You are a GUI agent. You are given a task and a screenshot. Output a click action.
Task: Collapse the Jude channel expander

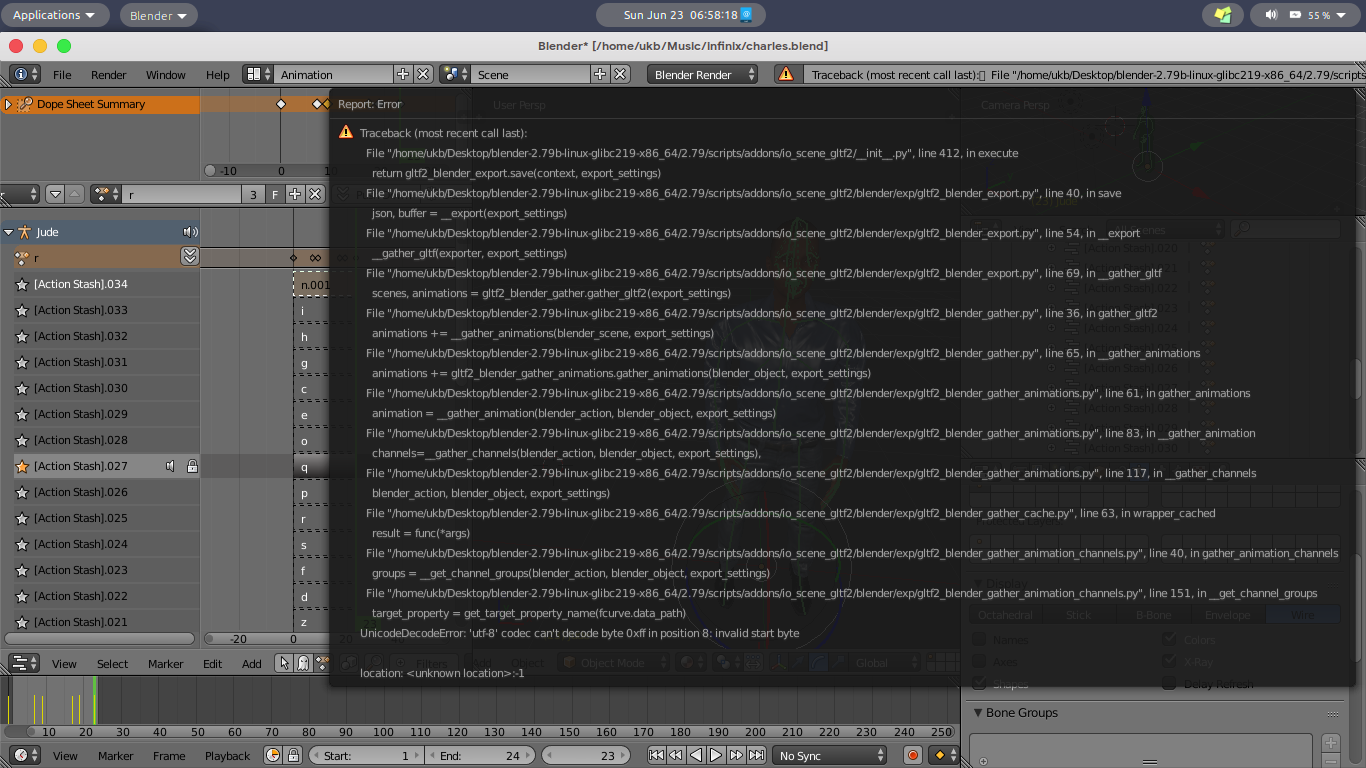8,231
